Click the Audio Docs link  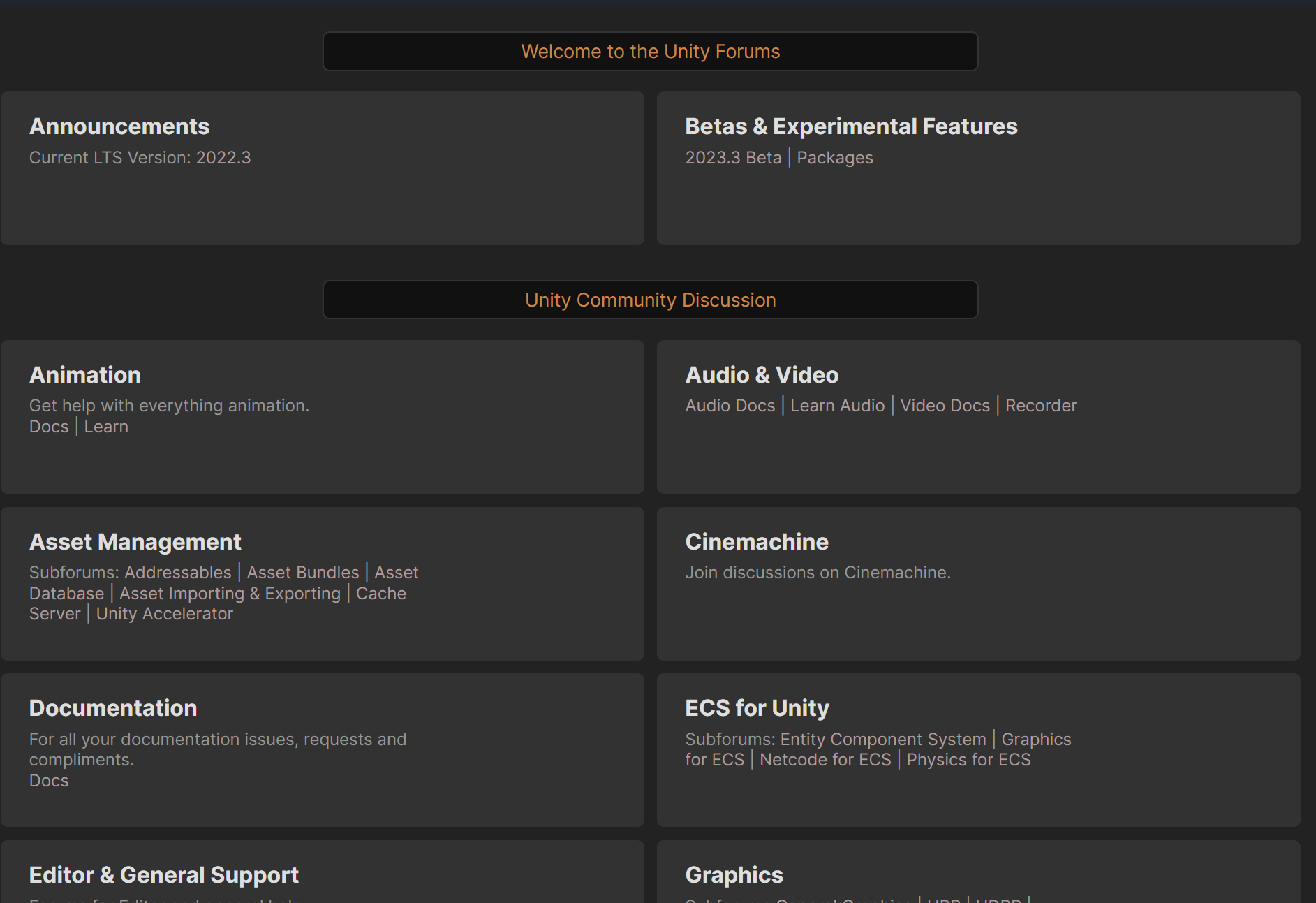[730, 405]
